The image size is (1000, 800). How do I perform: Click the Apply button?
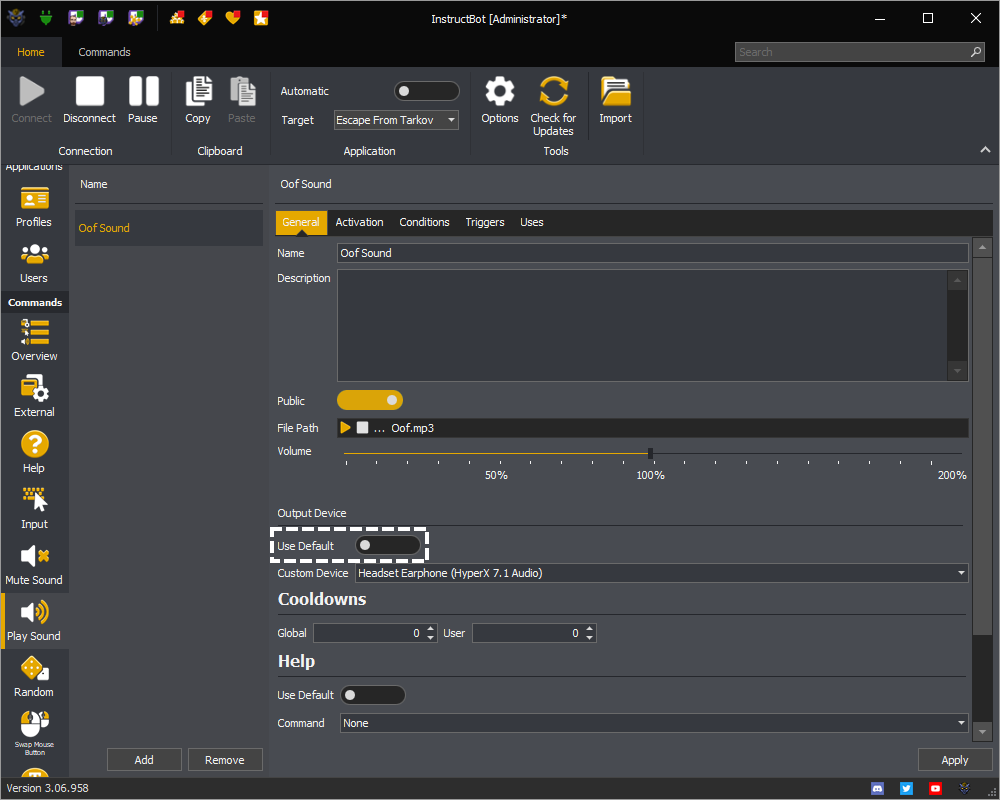point(955,760)
